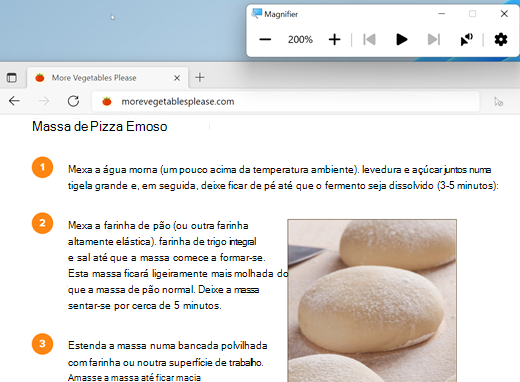Close the More Vegetables Please tab

click(177, 78)
